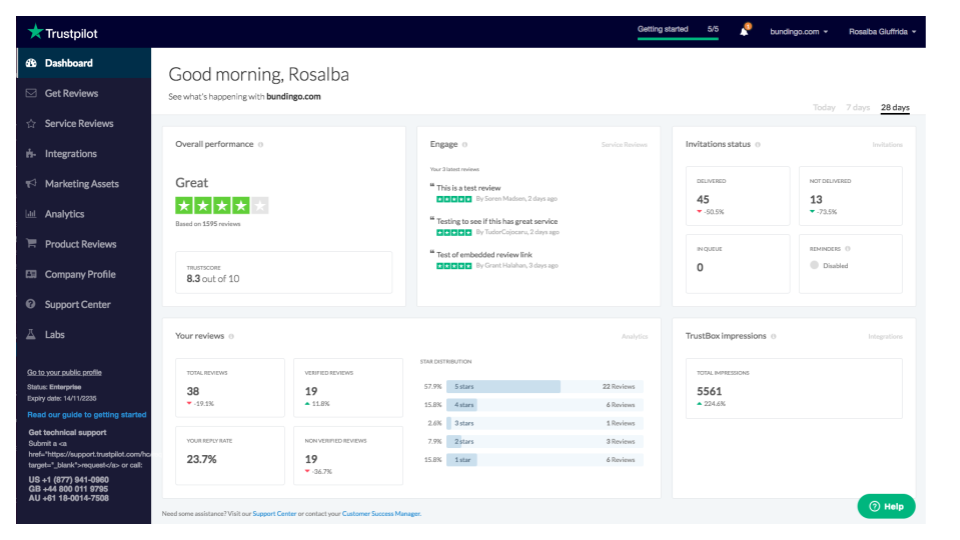Click the Total Reviews 38 card
The width and height of the screenshot is (960, 540).
230,388
